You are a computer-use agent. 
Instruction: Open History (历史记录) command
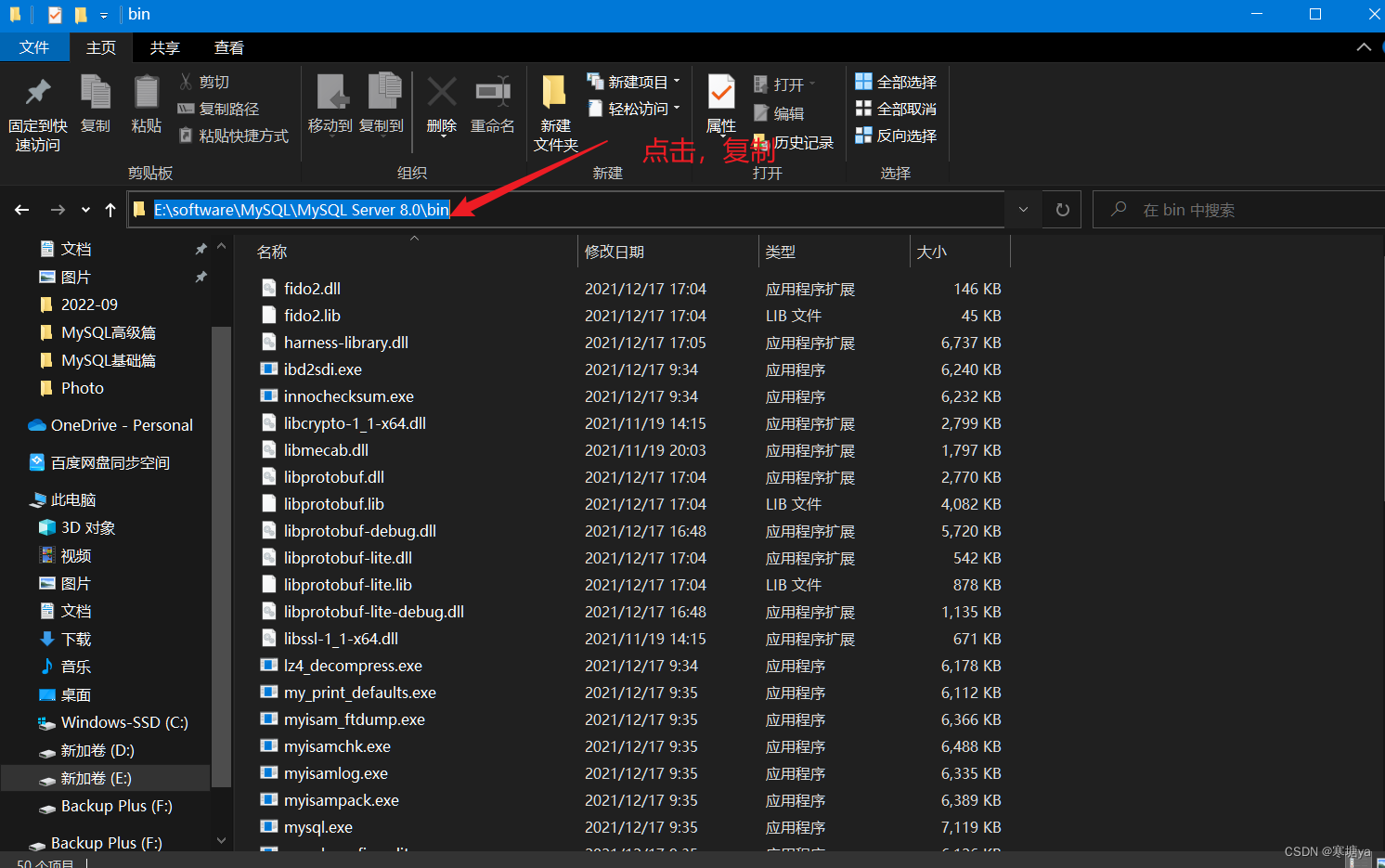click(x=795, y=142)
